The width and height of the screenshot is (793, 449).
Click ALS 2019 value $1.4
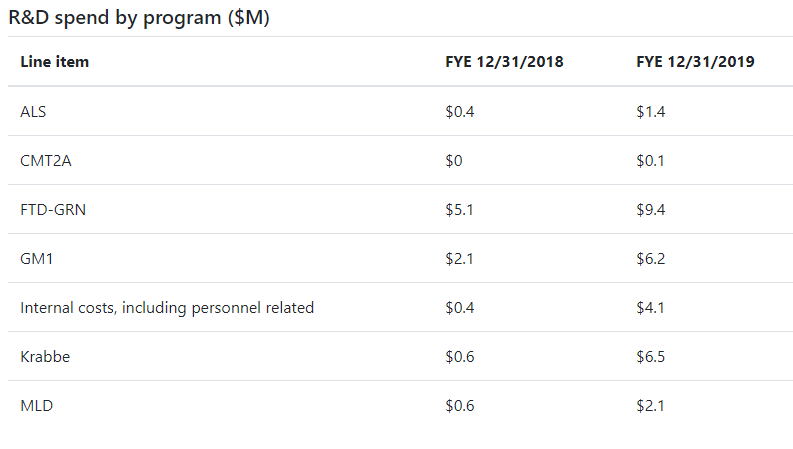[x=651, y=111]
